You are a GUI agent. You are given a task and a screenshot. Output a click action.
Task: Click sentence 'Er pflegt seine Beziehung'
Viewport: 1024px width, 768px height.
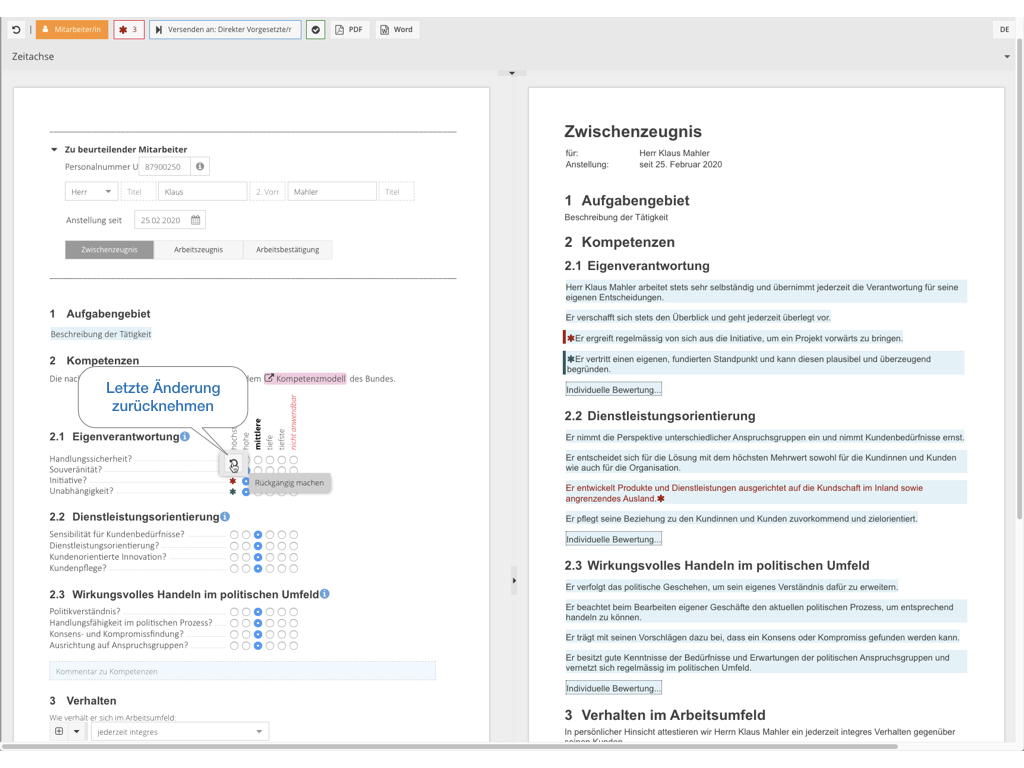click(741, 519)
